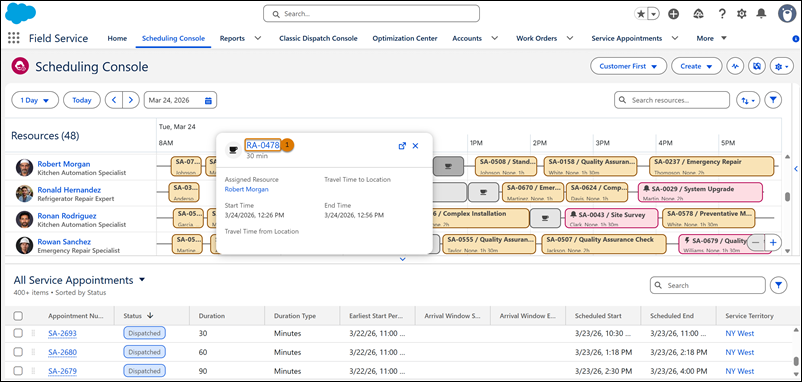The image size is (802, 382).
Task: Open the Setup gear icon
Action: [x=742, y=14]
